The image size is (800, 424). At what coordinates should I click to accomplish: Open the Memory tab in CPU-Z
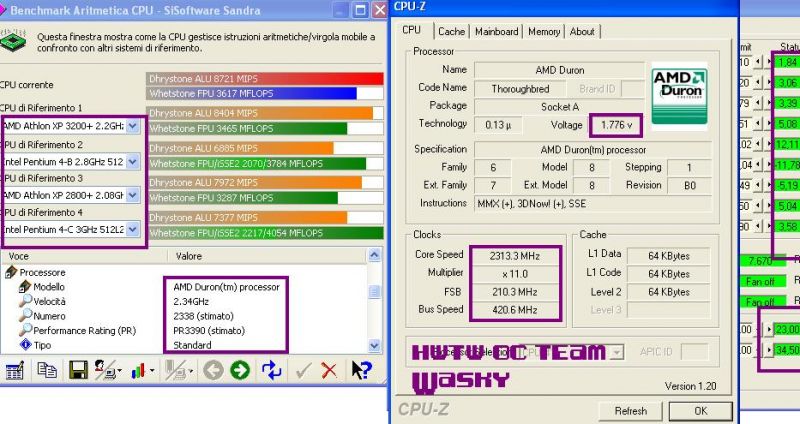click(x=544, y=32)
